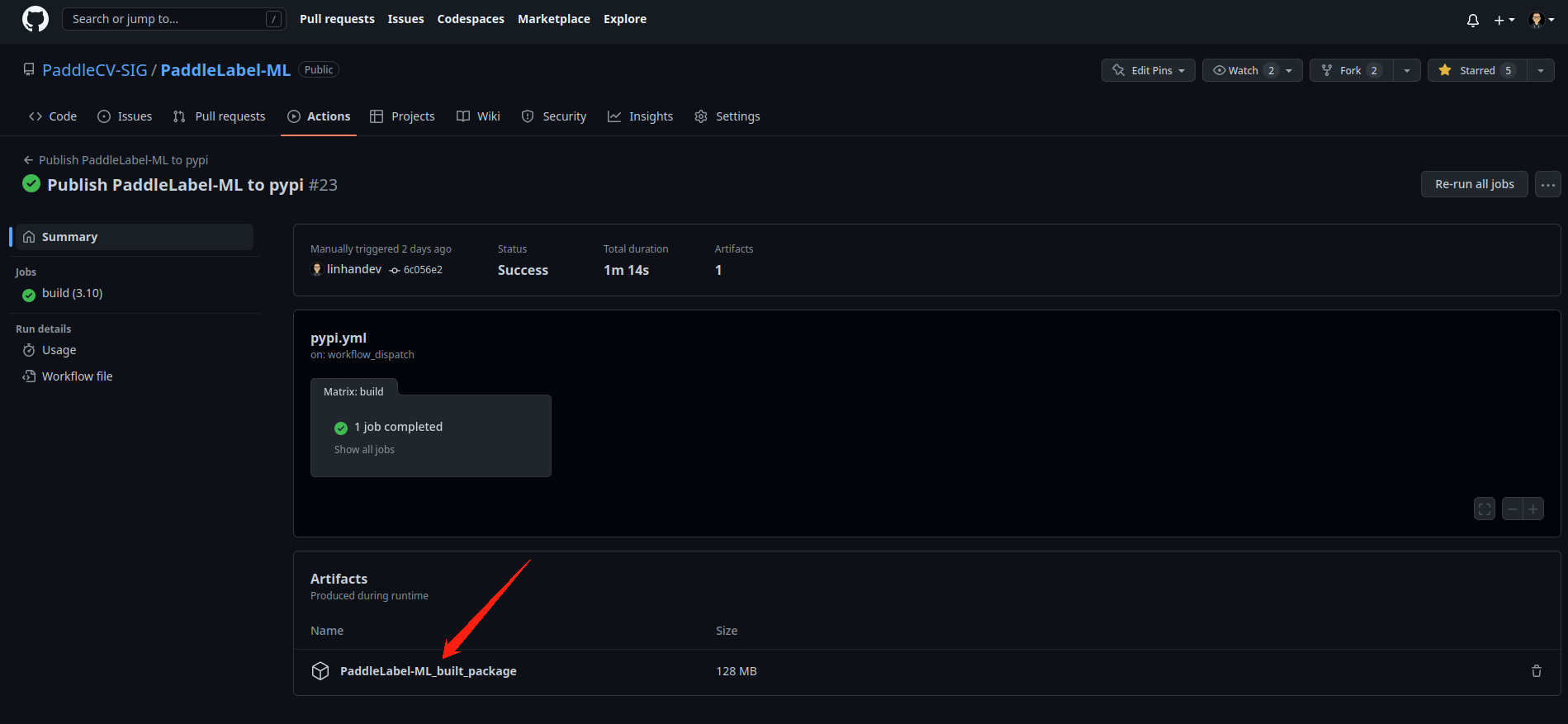This screenshot has height=724, width=1568.
Task: Open the Insights tab
Action: coord(640,116)
